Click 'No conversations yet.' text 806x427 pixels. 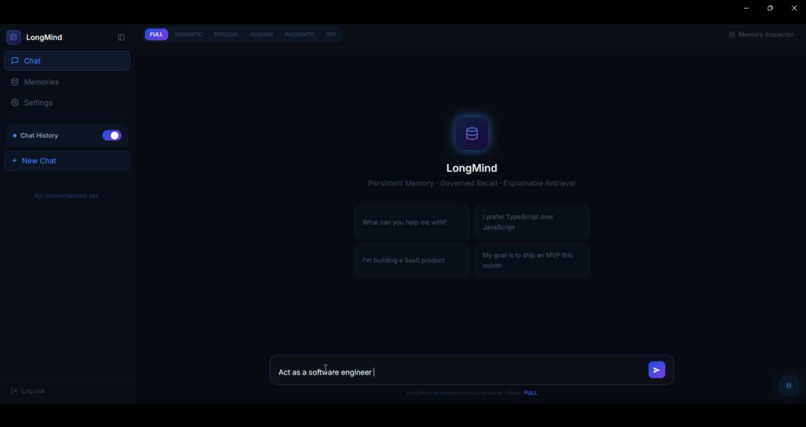click(x=67, y=196)
